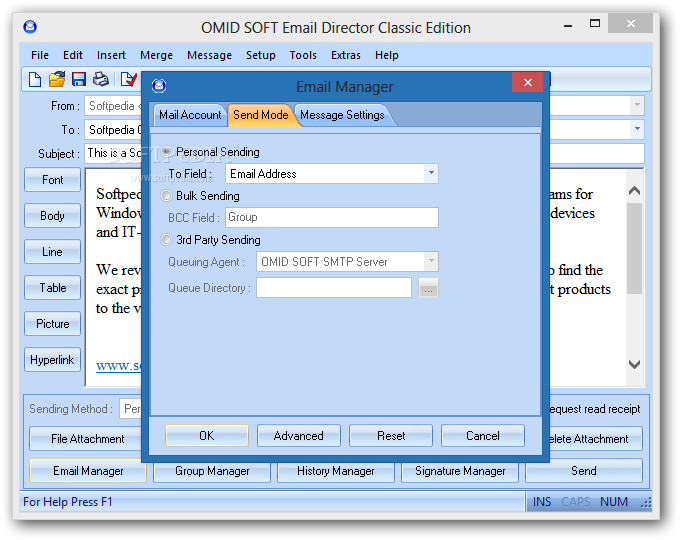Image resolution: width=680 pixels, height=540 pixels.
Task: Open the Setup menu
Action: (x=261, y=55)
